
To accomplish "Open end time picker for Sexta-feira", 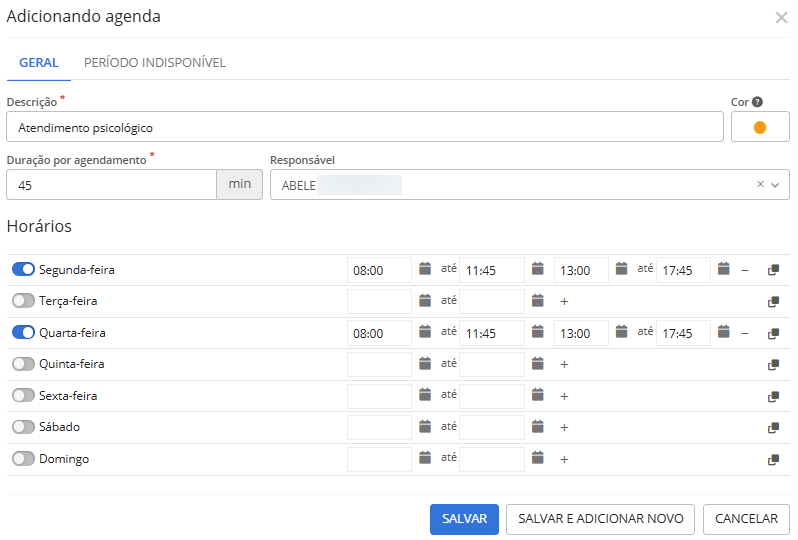I will coord(537,395).
